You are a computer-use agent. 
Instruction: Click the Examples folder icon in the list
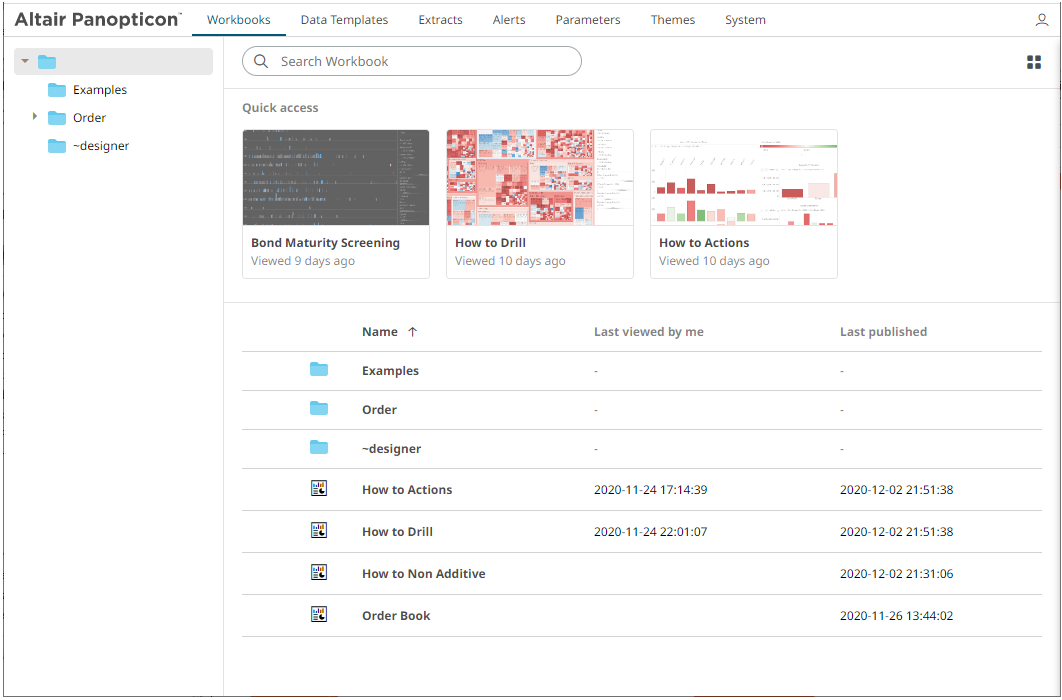pyautogui.click(x=319, y=369)
